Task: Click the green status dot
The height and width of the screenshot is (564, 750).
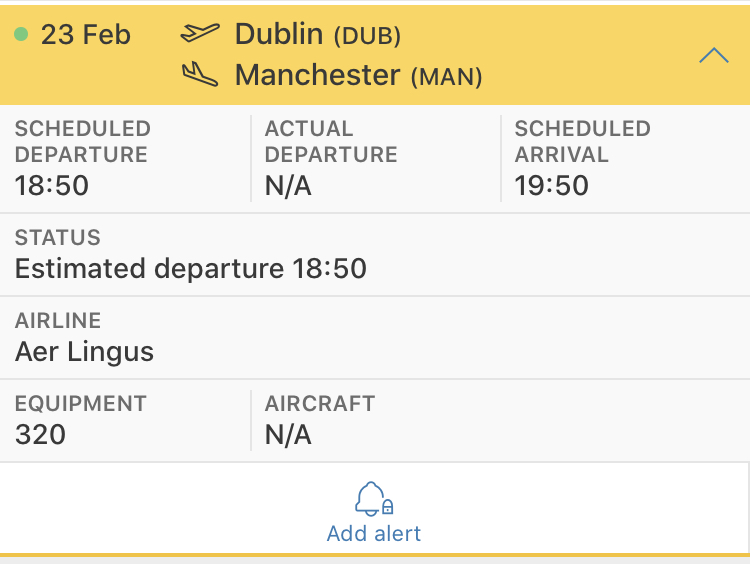Action: (21, 35)
